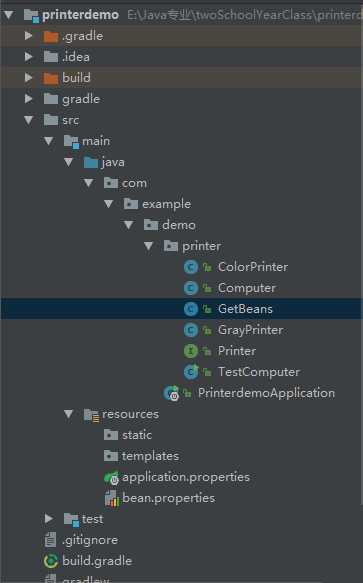Image resolution: width=363 pixels, height=583 pixels.
Task: Click the application.properties Spring leaf icon
Action: pyautogui.click(x=111, y=477)
